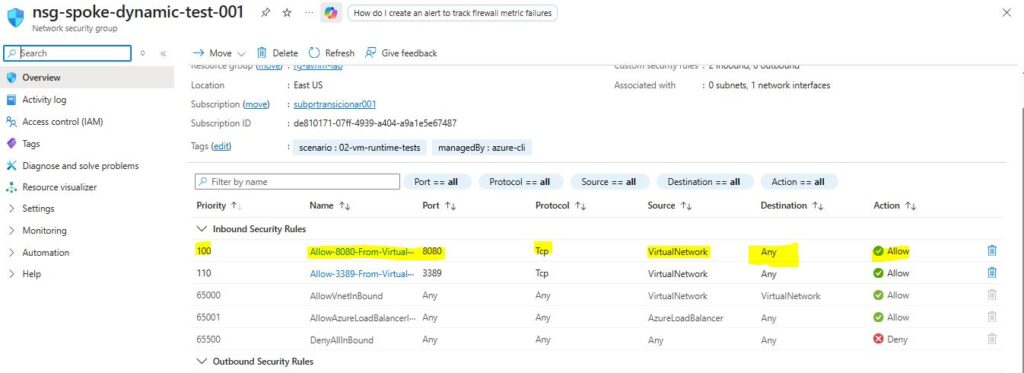Focus the sidebar Search box
Screen dimensions: 1024x373
click(68, 53)
